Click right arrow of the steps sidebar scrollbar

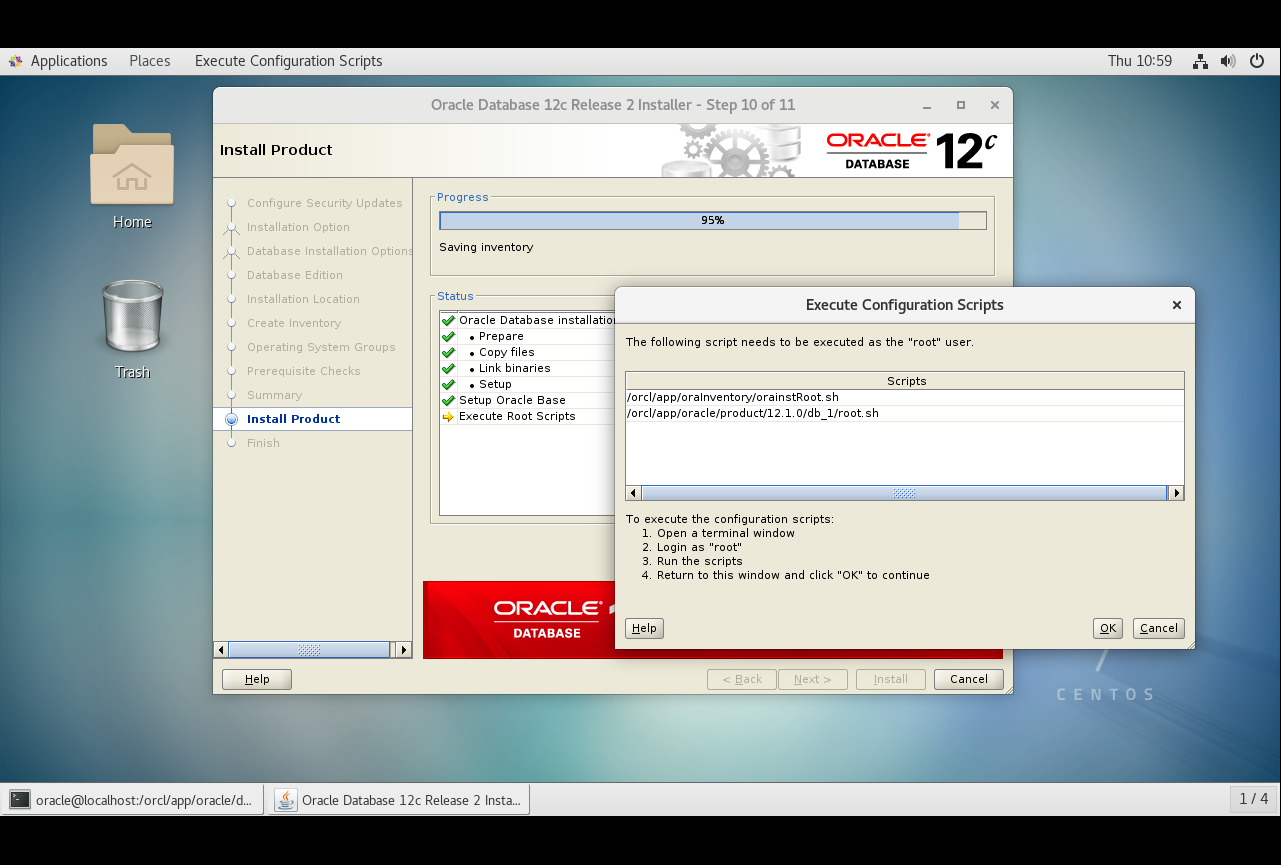click(403, 650)
